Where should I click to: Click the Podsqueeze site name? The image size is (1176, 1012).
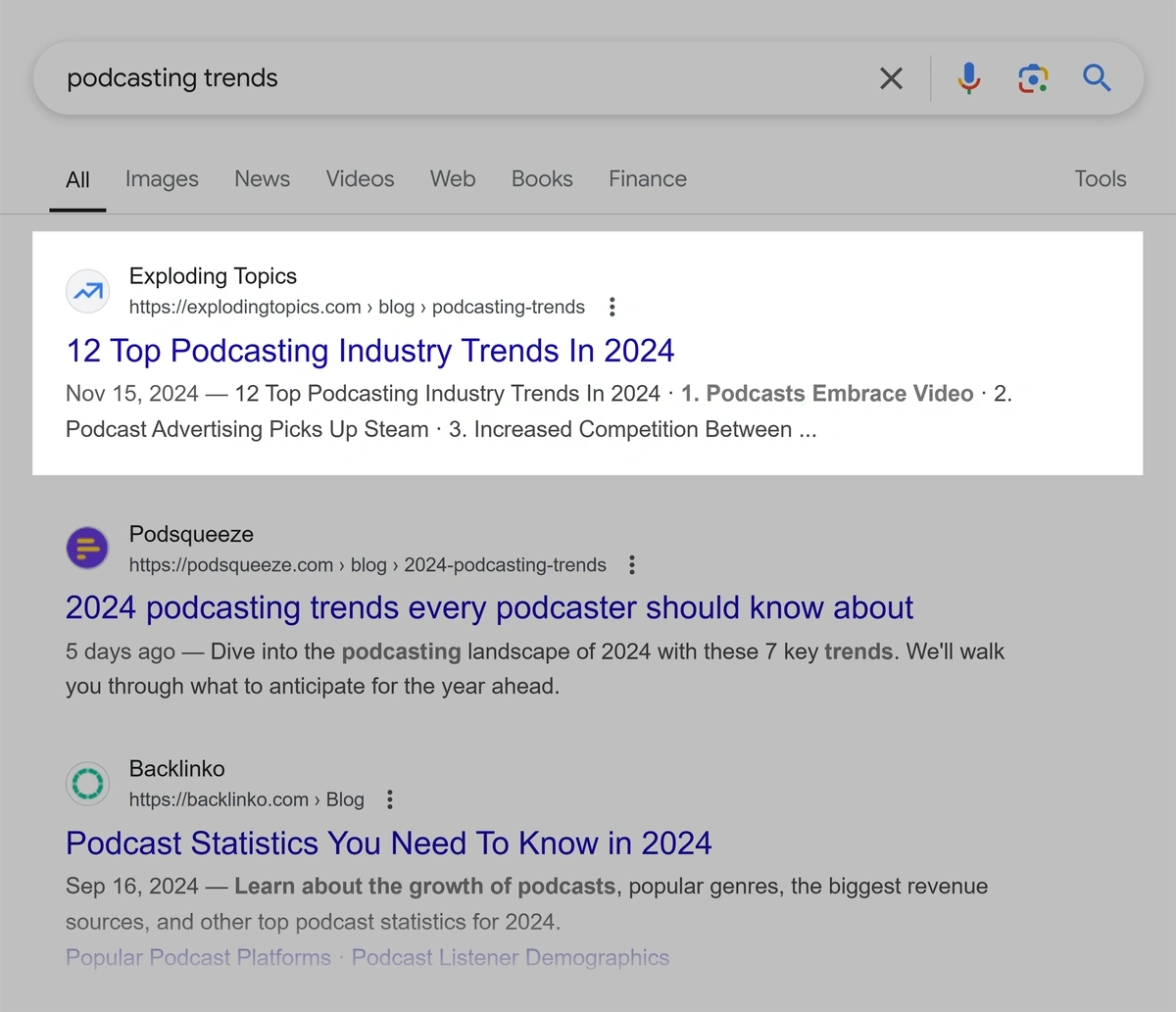pyautogui.click(x=191, y=534)
